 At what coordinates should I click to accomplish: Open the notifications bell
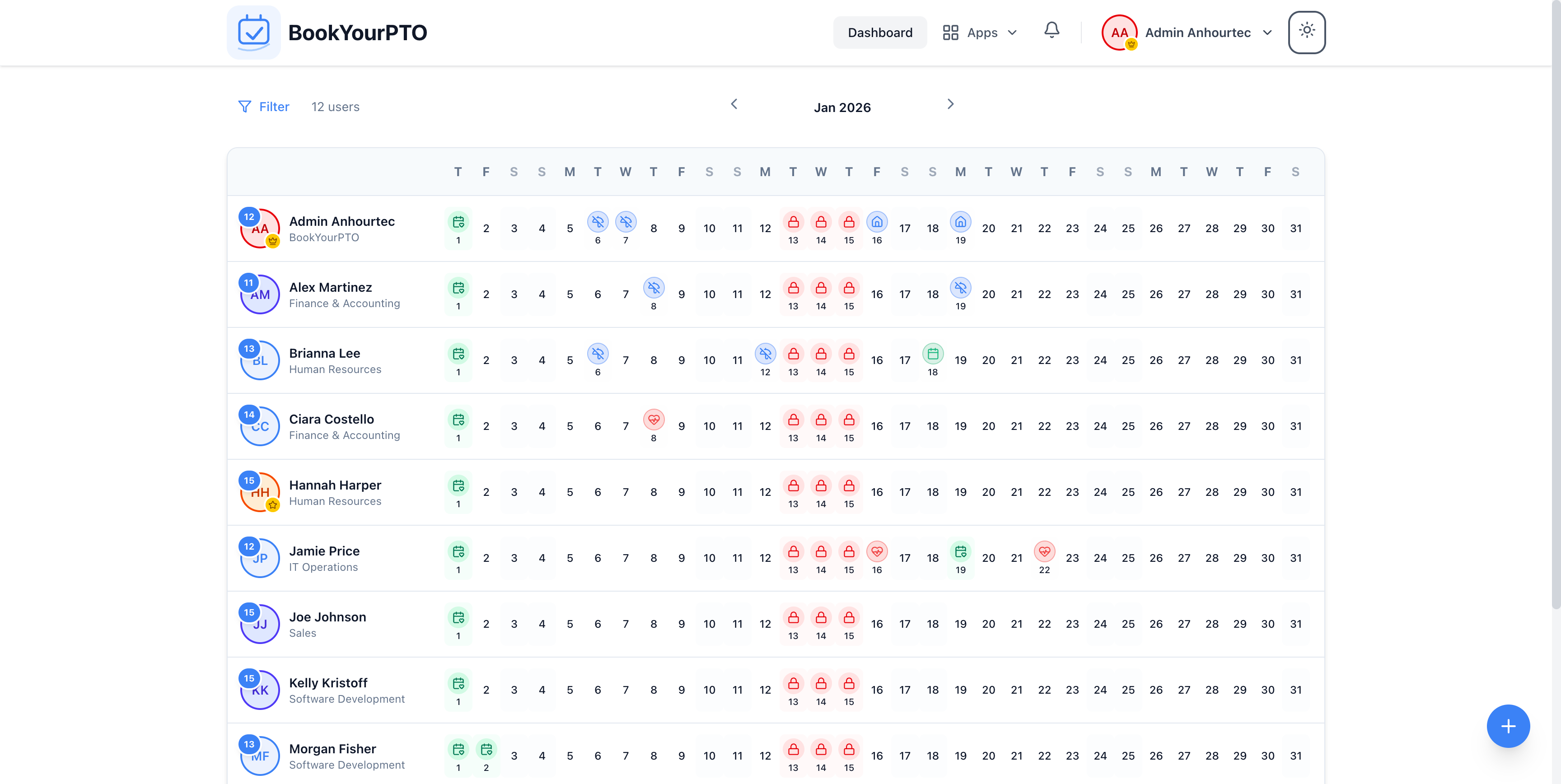pyautogui.click(x=1052, y=30)
